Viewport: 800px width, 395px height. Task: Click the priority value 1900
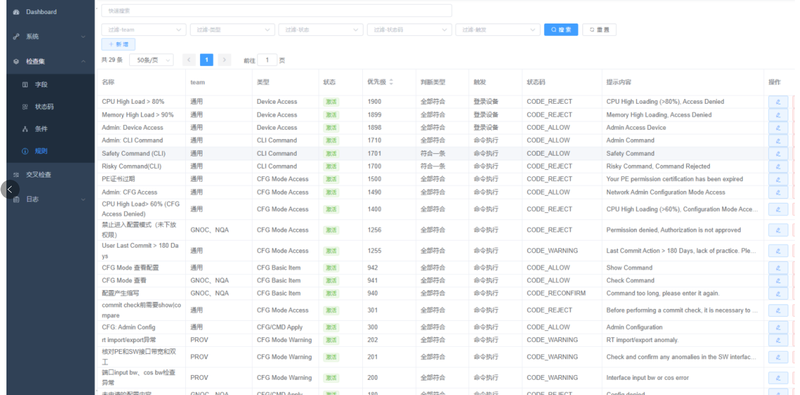[374, 102]
